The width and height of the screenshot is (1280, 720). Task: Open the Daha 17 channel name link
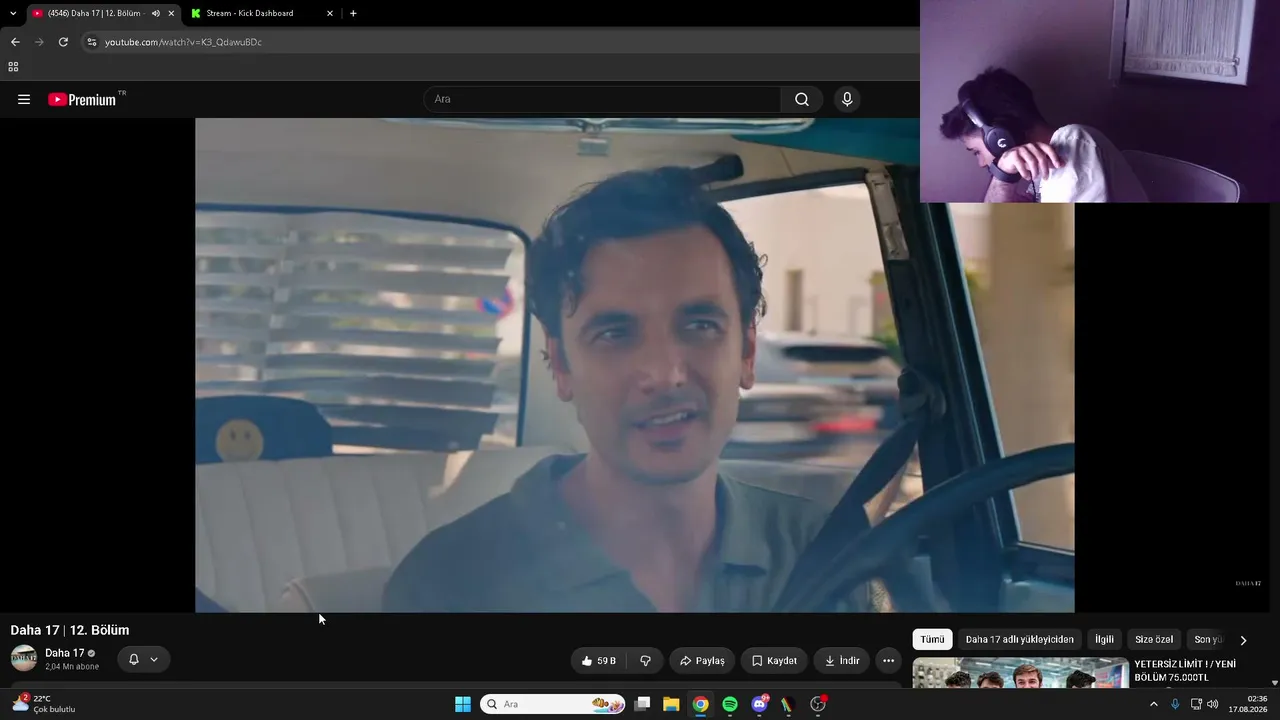pos(65,653)
